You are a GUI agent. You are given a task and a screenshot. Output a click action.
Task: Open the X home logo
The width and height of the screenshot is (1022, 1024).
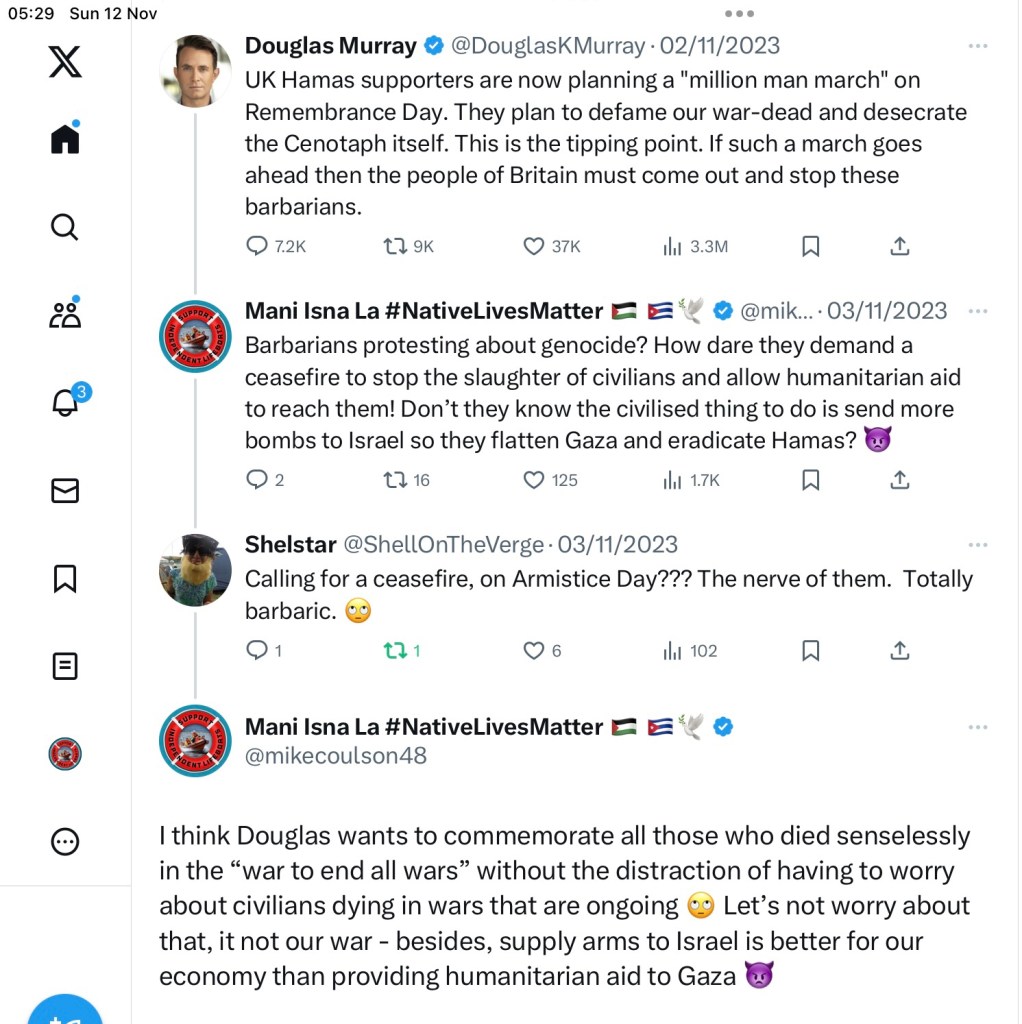[65, 62]
